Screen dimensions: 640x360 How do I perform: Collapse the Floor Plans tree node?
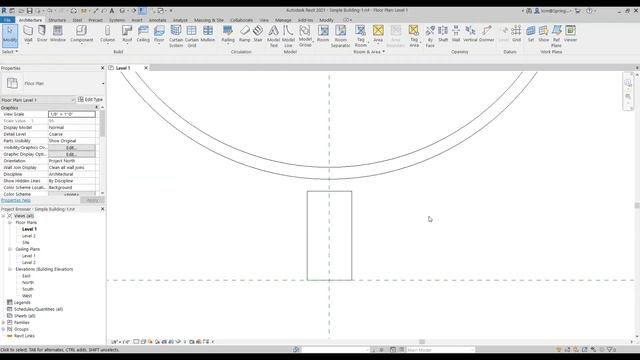pyautogui.click(x=10, y=222)
